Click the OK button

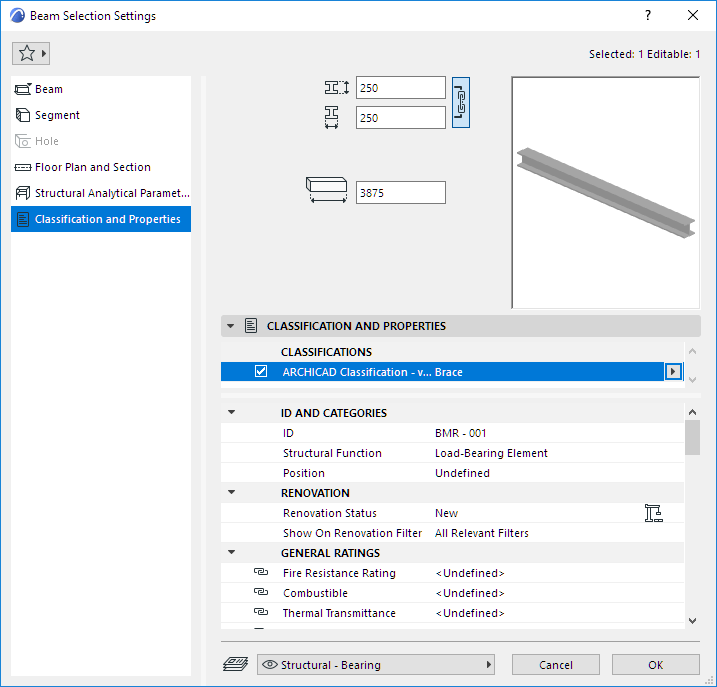[x=655, y=665]
